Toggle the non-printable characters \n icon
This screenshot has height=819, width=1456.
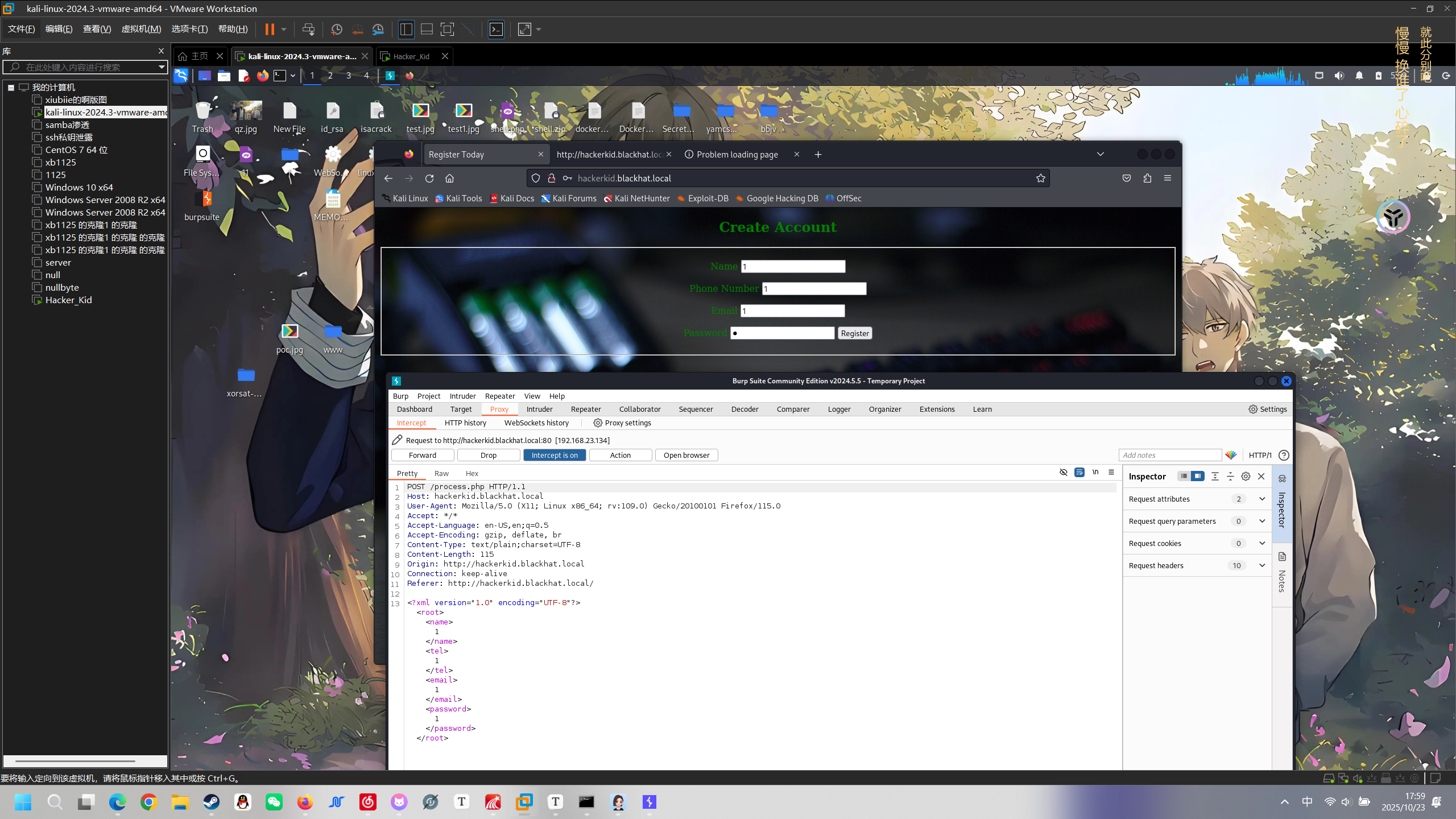coord(1095,472)
